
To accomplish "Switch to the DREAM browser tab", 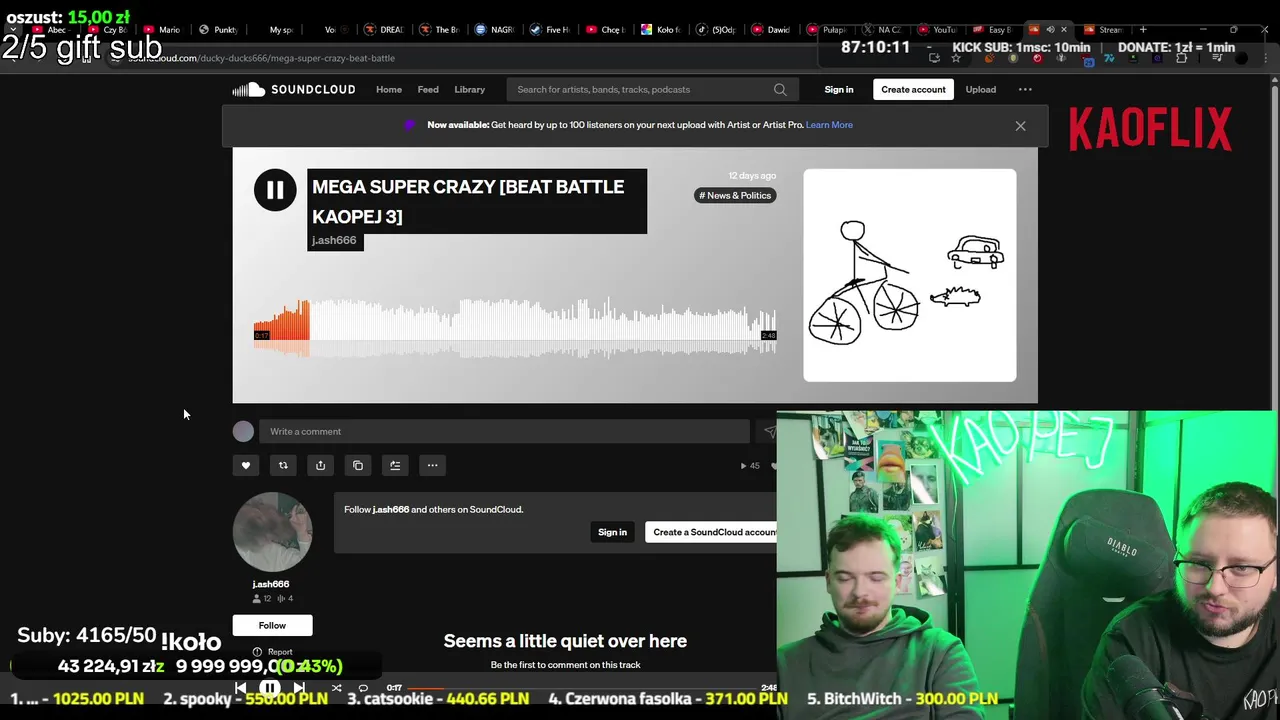I will pyautogui.click(x=385, y=30).
